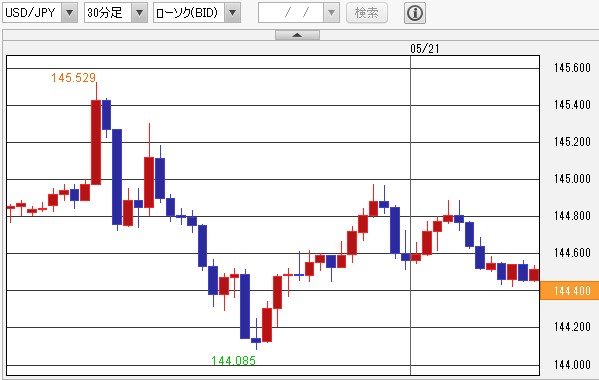This screenshot has width=599, height=380.
Task: Click the 144.000 price axis label
Action: point(572,365)
